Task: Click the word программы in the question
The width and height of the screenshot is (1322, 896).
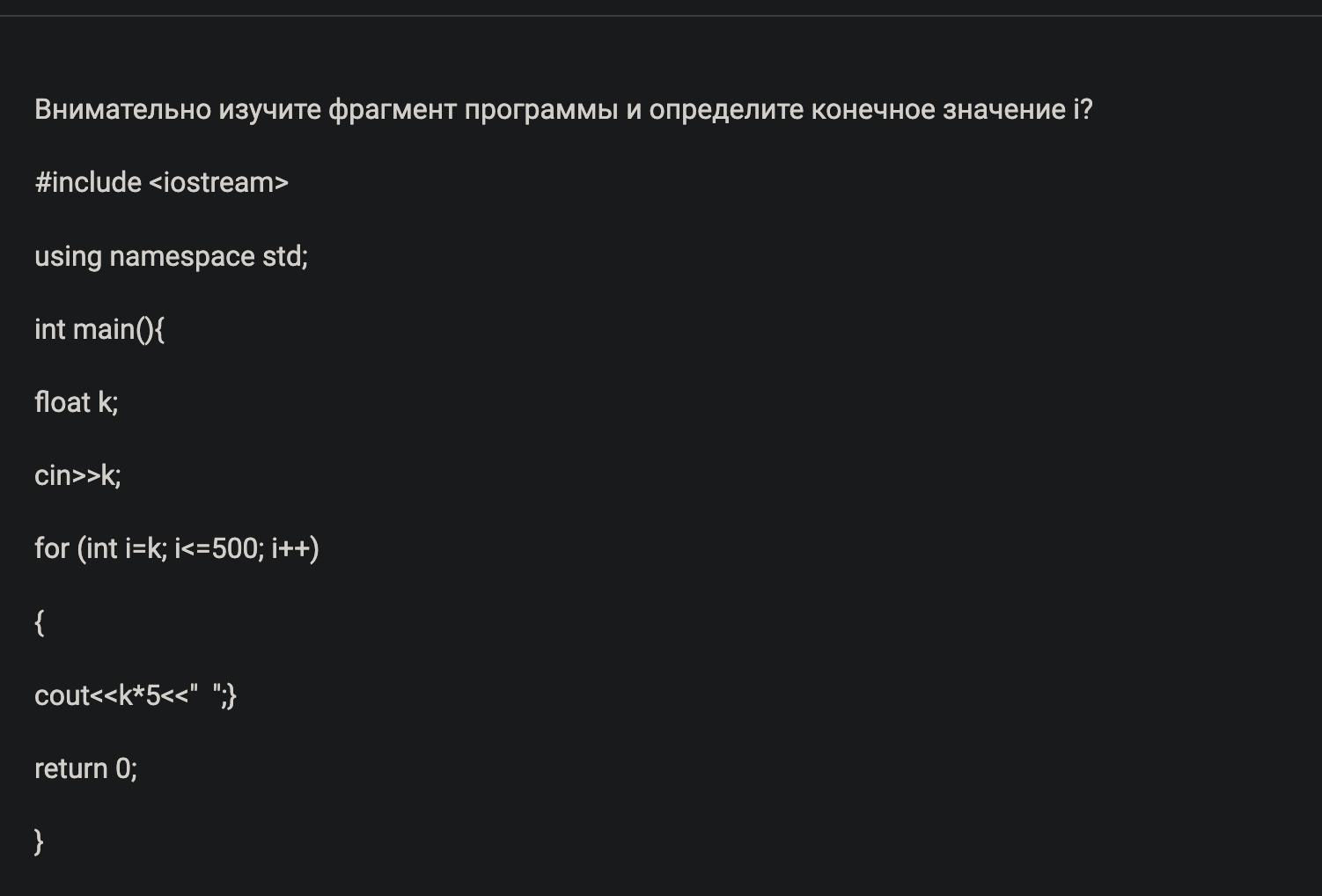Action: [x=540, y=110]
